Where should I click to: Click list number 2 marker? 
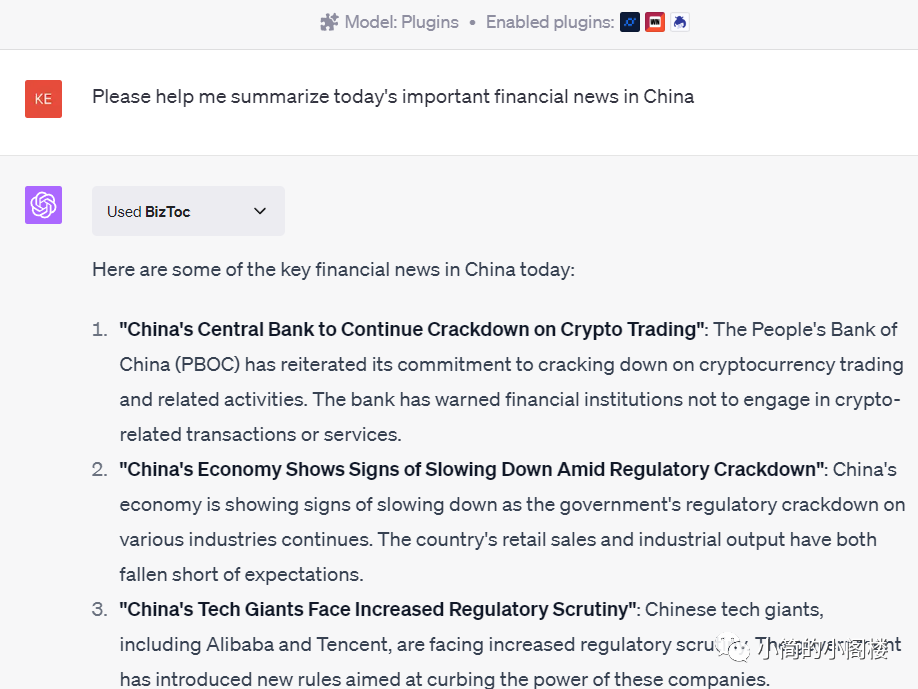[99, 470]
